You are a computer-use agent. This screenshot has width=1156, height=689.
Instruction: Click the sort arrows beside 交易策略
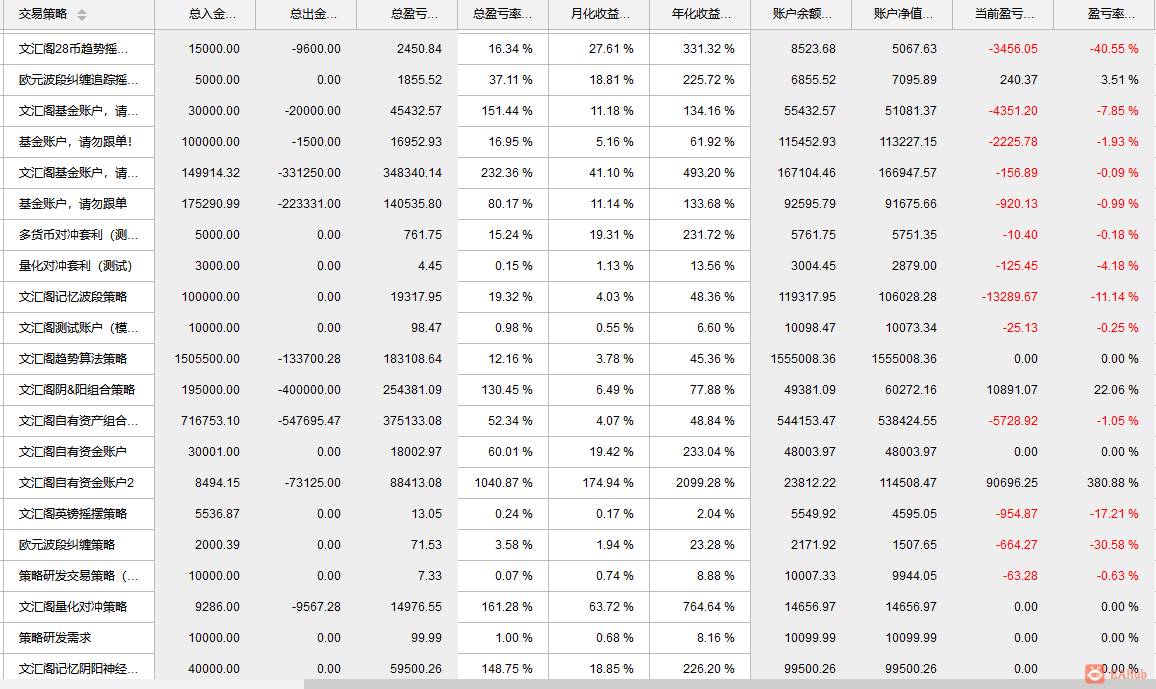82,15
